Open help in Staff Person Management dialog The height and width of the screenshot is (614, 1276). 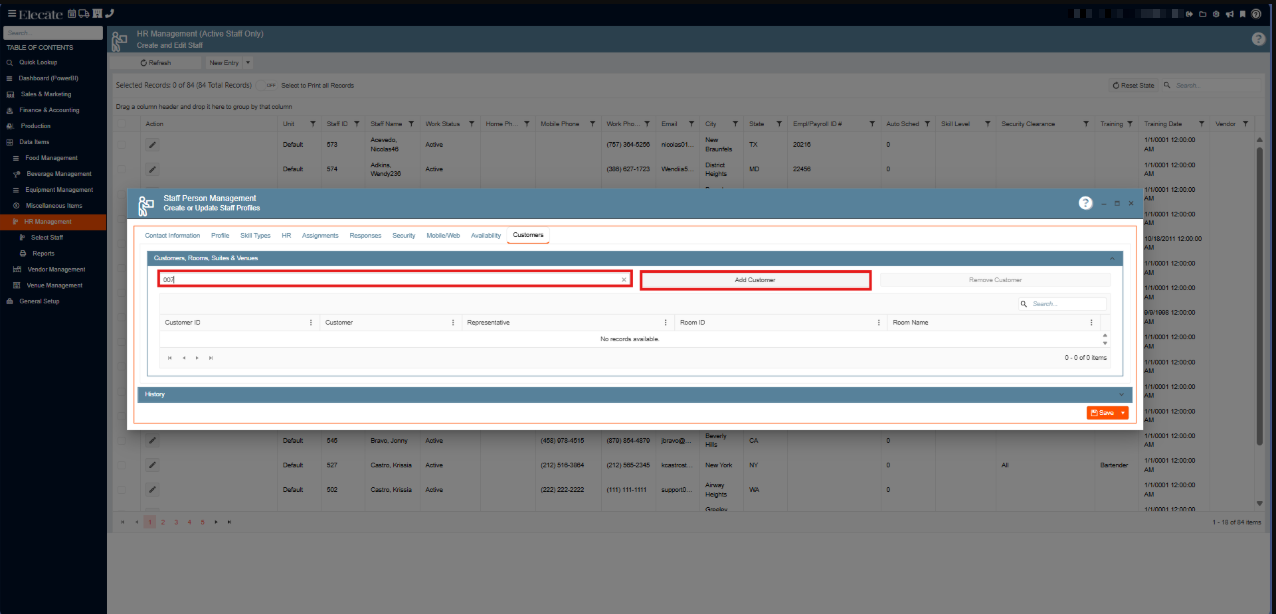point(1085,203)
